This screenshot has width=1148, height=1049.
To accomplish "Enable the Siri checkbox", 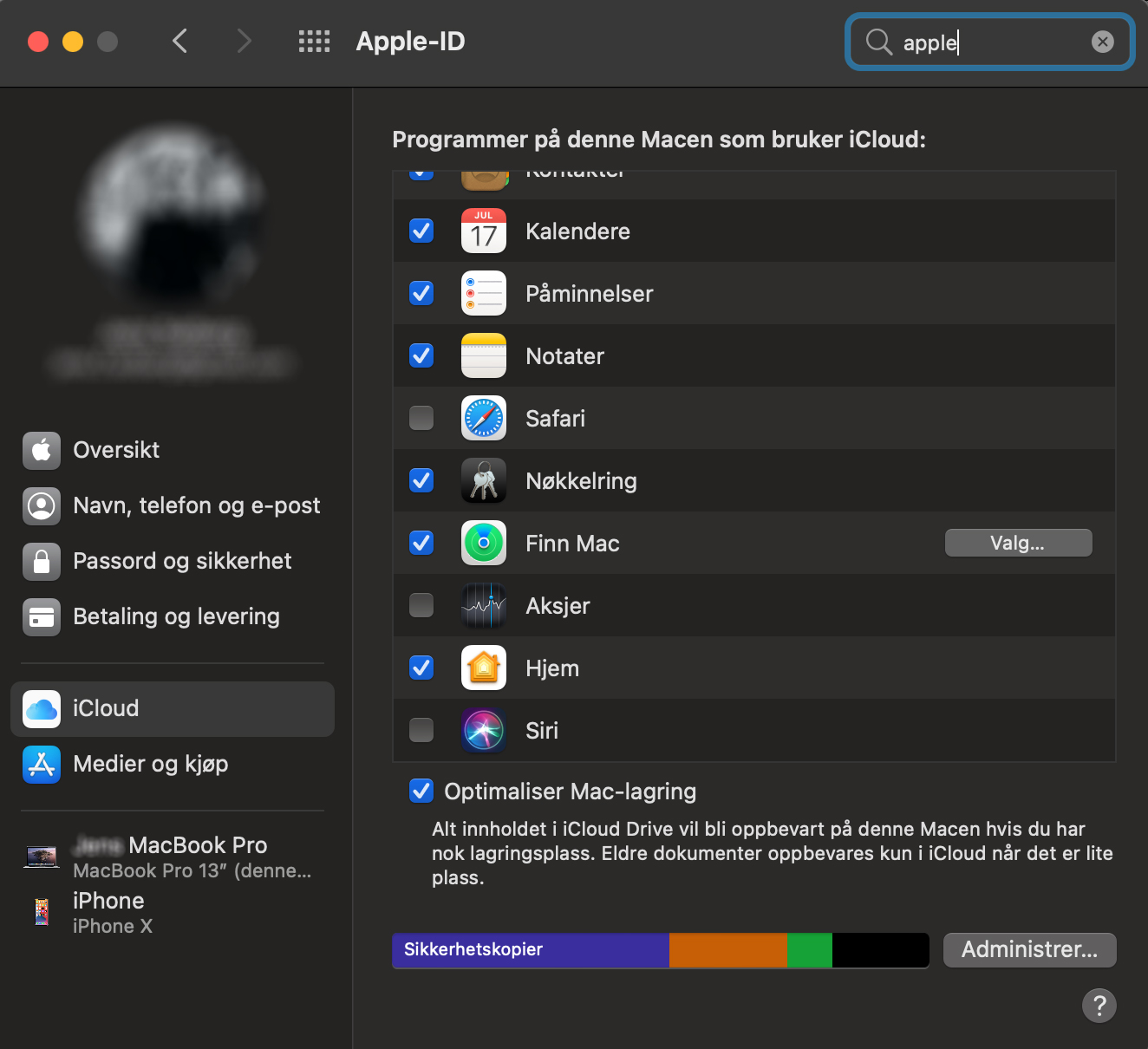I will pyautogui.click(x=421, y=730).
